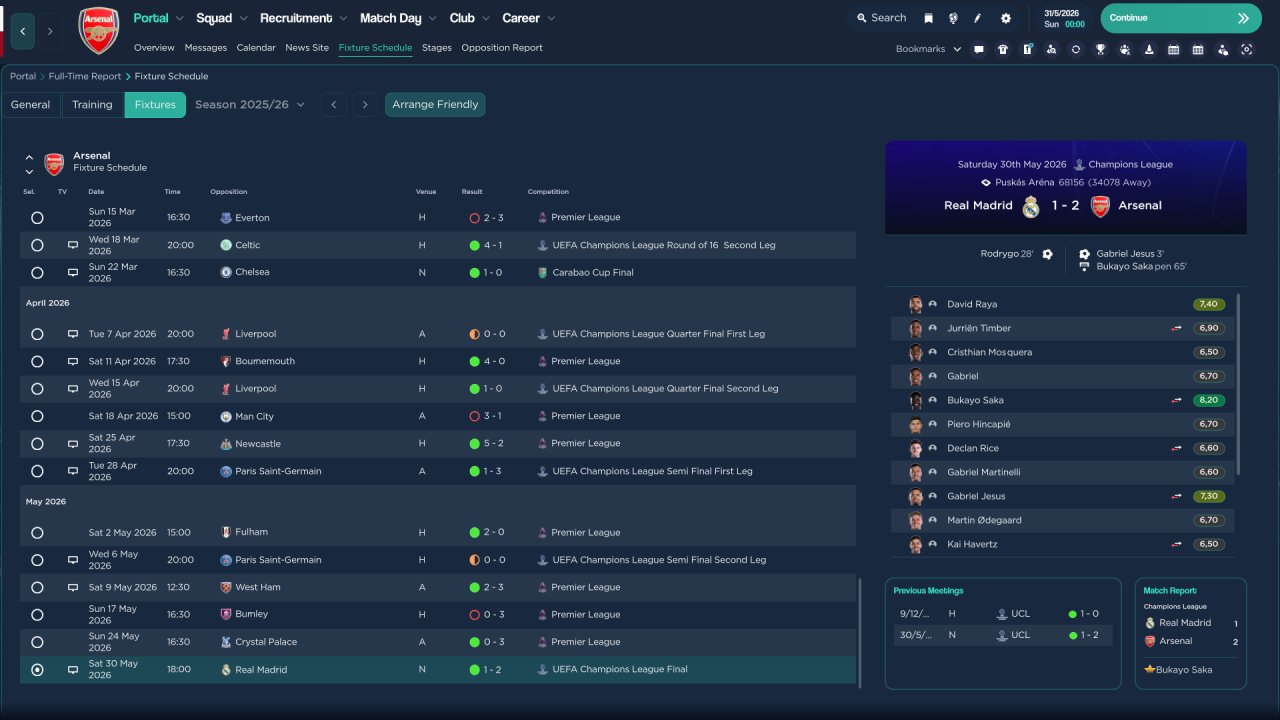
Task: Click the globe world icon
Action: [953, 18]
